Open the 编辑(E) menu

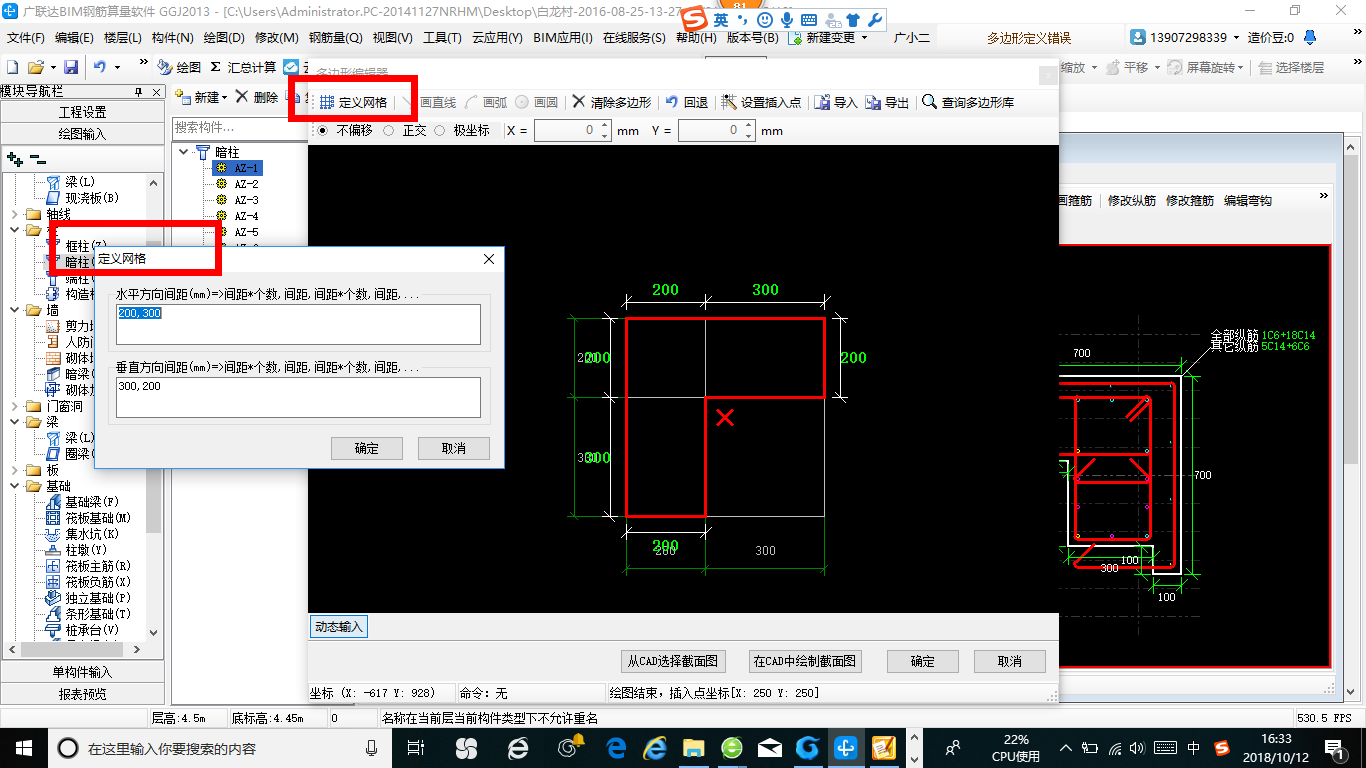pos(74,38)
